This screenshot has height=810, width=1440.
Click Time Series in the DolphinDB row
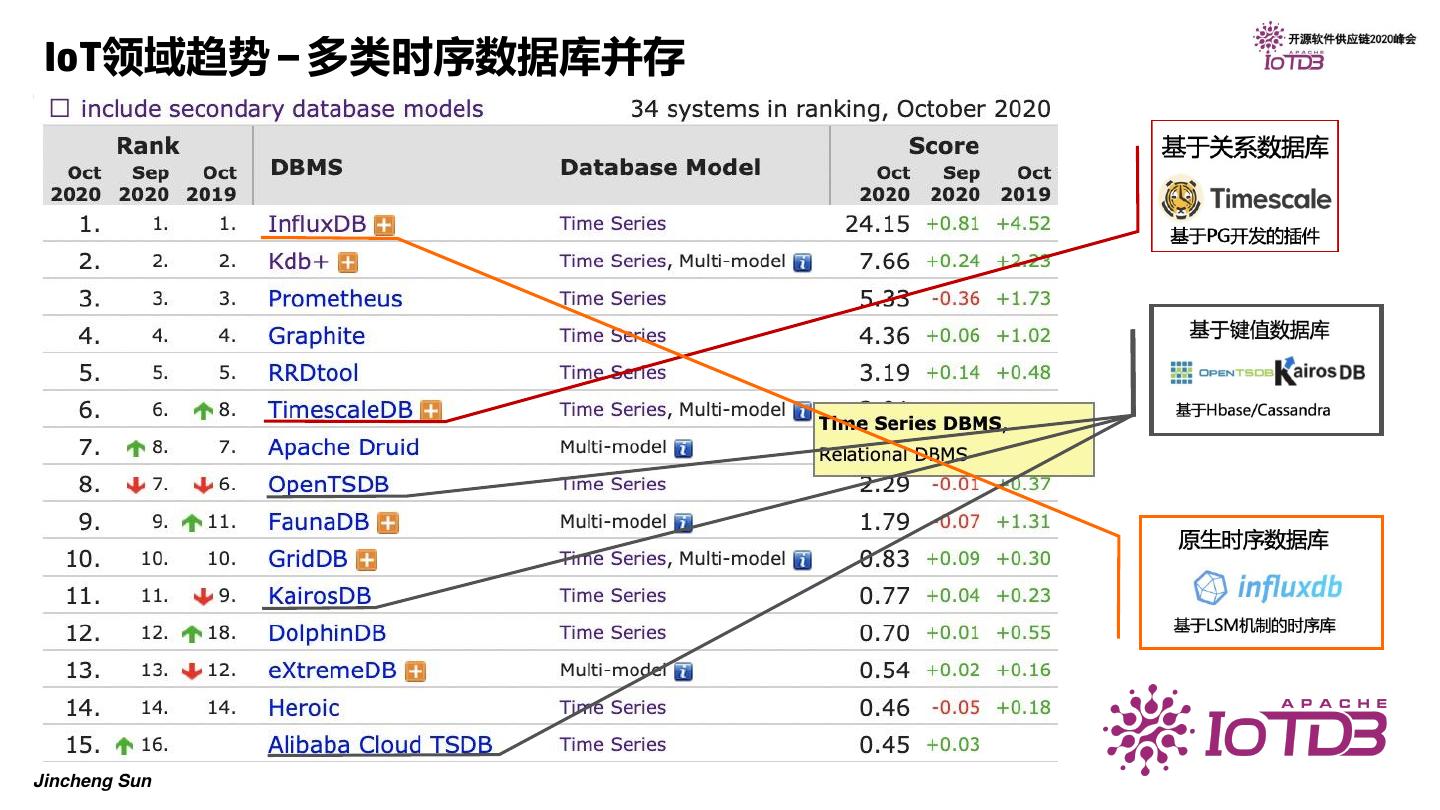click(x=613, y=632)
